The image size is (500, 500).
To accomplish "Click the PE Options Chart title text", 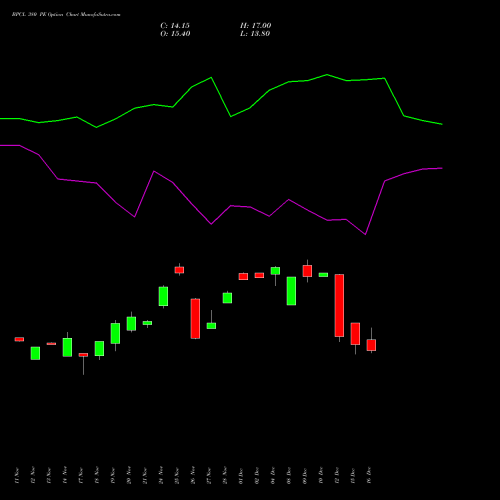I will click(x=66, y=15).
